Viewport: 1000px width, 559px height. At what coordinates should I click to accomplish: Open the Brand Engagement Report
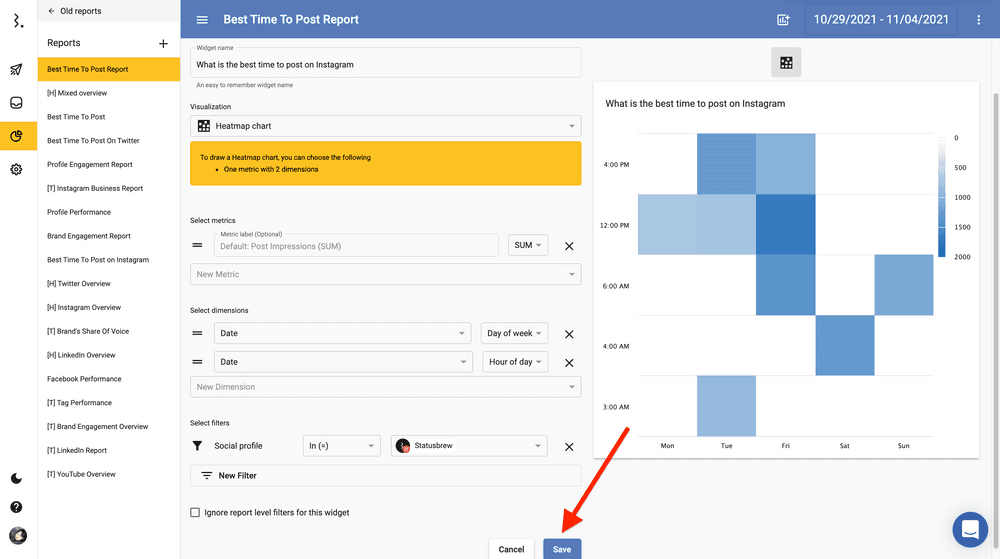(89, 236)
